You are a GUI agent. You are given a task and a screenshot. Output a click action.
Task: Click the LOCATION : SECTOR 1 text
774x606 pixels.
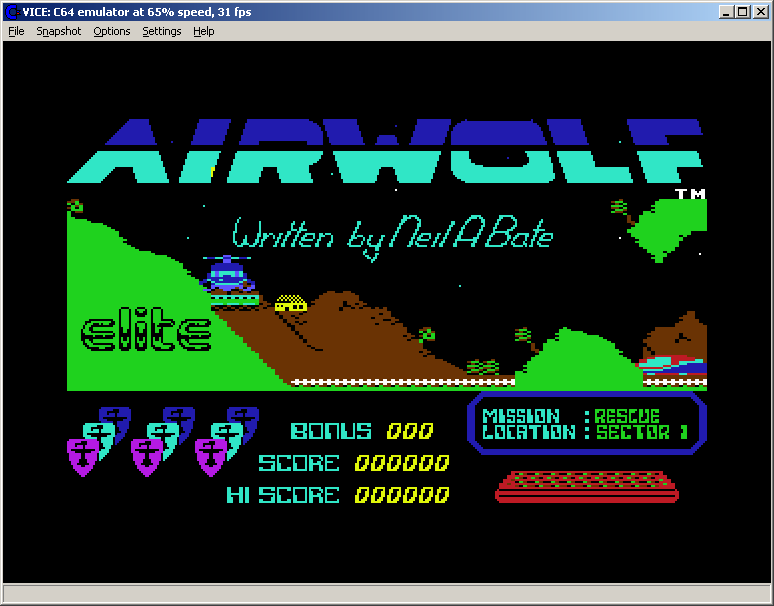tap(585, 432)
